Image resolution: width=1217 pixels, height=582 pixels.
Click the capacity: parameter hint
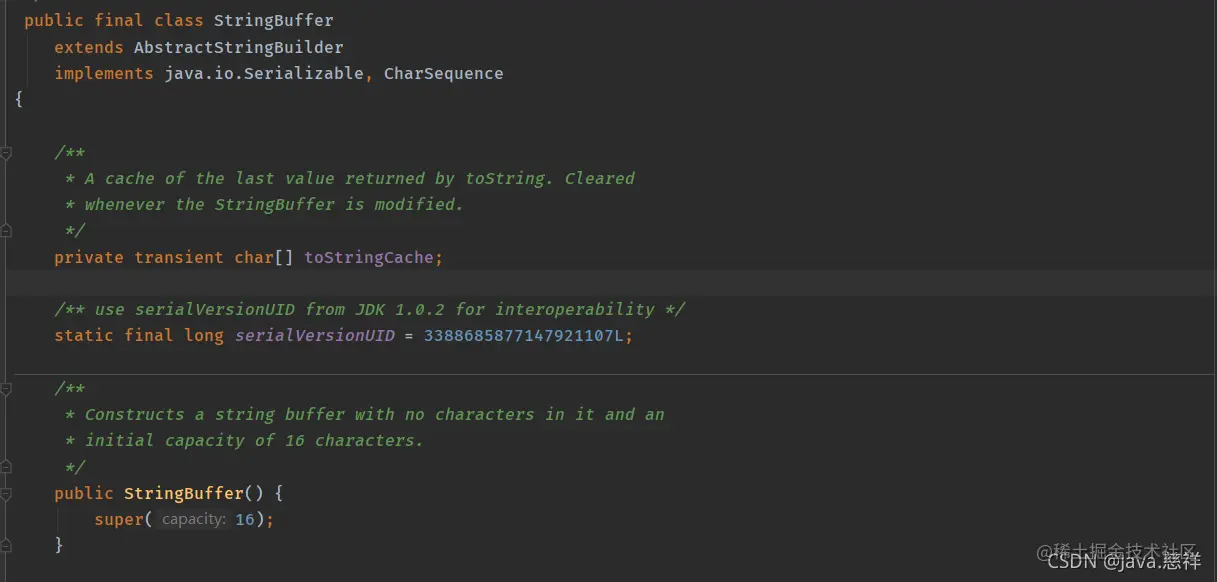tap(194, 520)
